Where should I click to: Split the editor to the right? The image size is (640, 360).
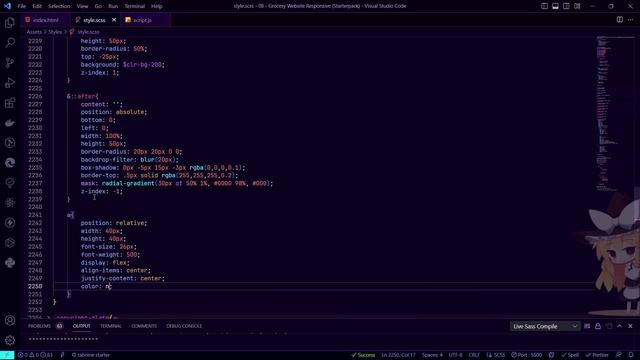pyautogui.click(x=620, y=20)
